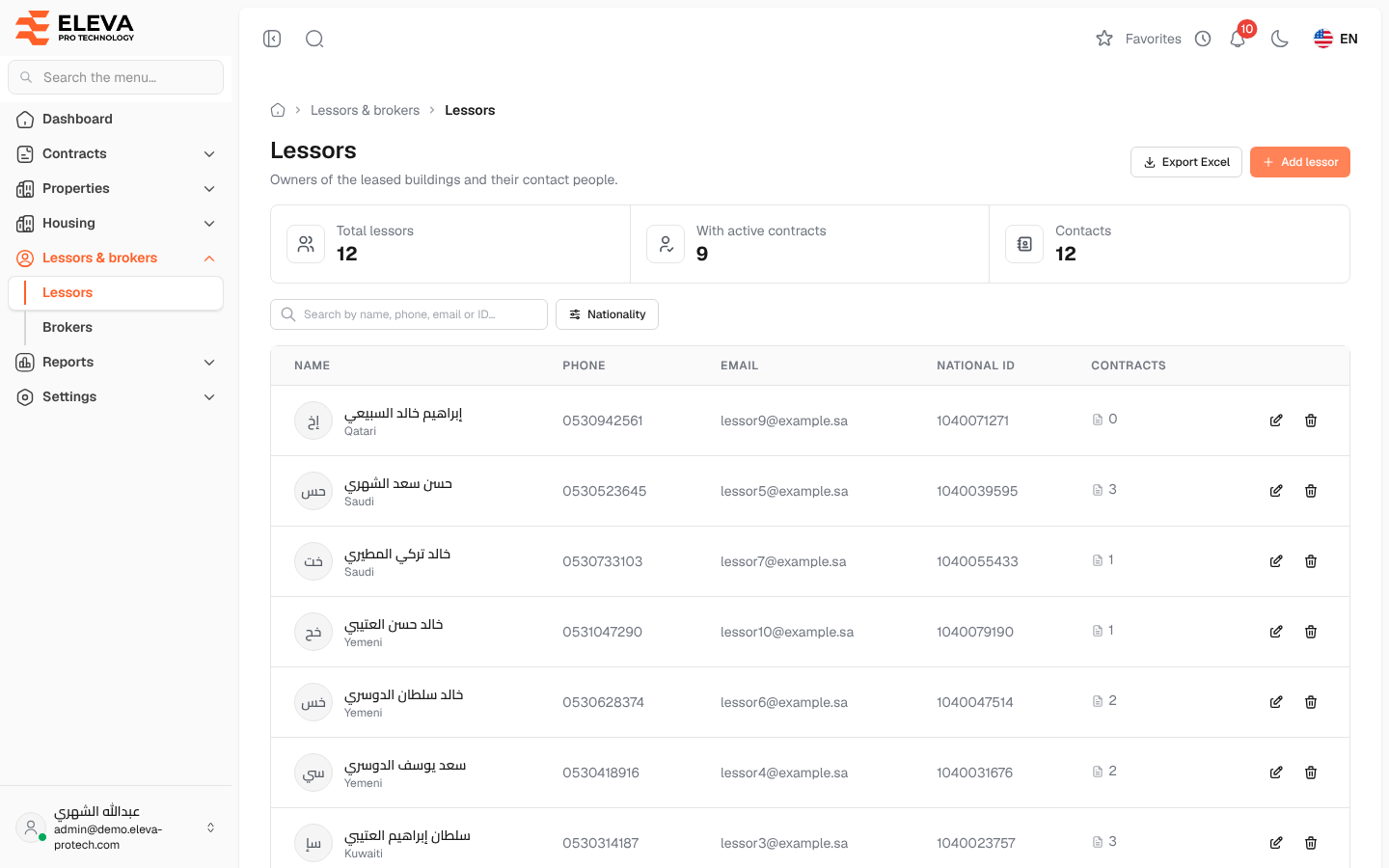Edit lessor with email lessor6@example.sa

point(1276,702)
